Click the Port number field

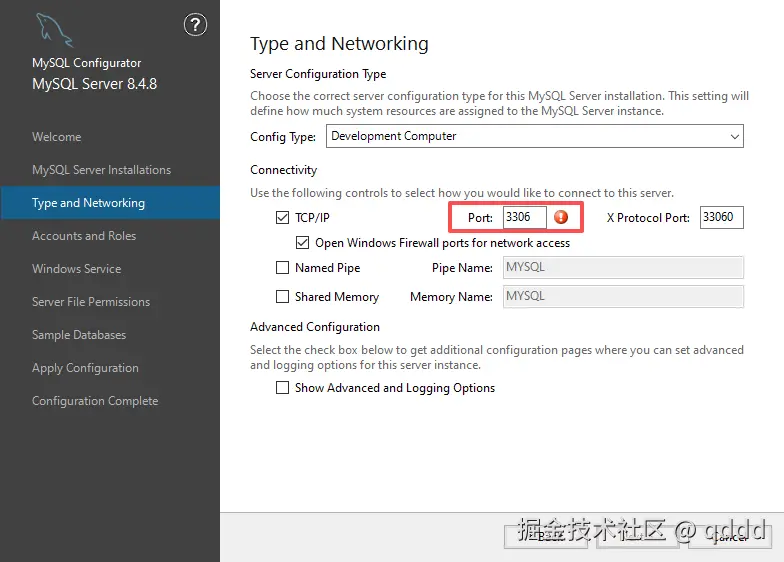524,217
